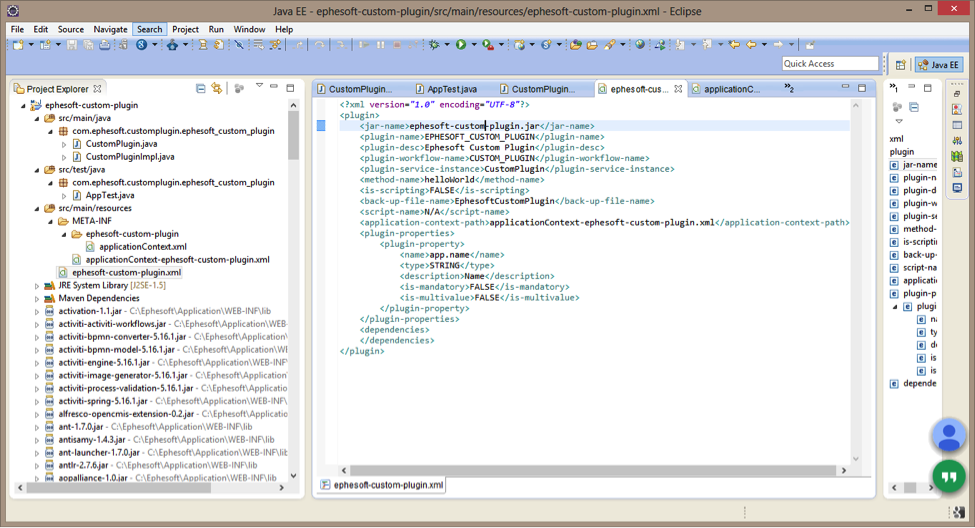This screenshot has width=975, height=528.
Task: Open the Run button dropdown arrow
Action: point(474,45)
